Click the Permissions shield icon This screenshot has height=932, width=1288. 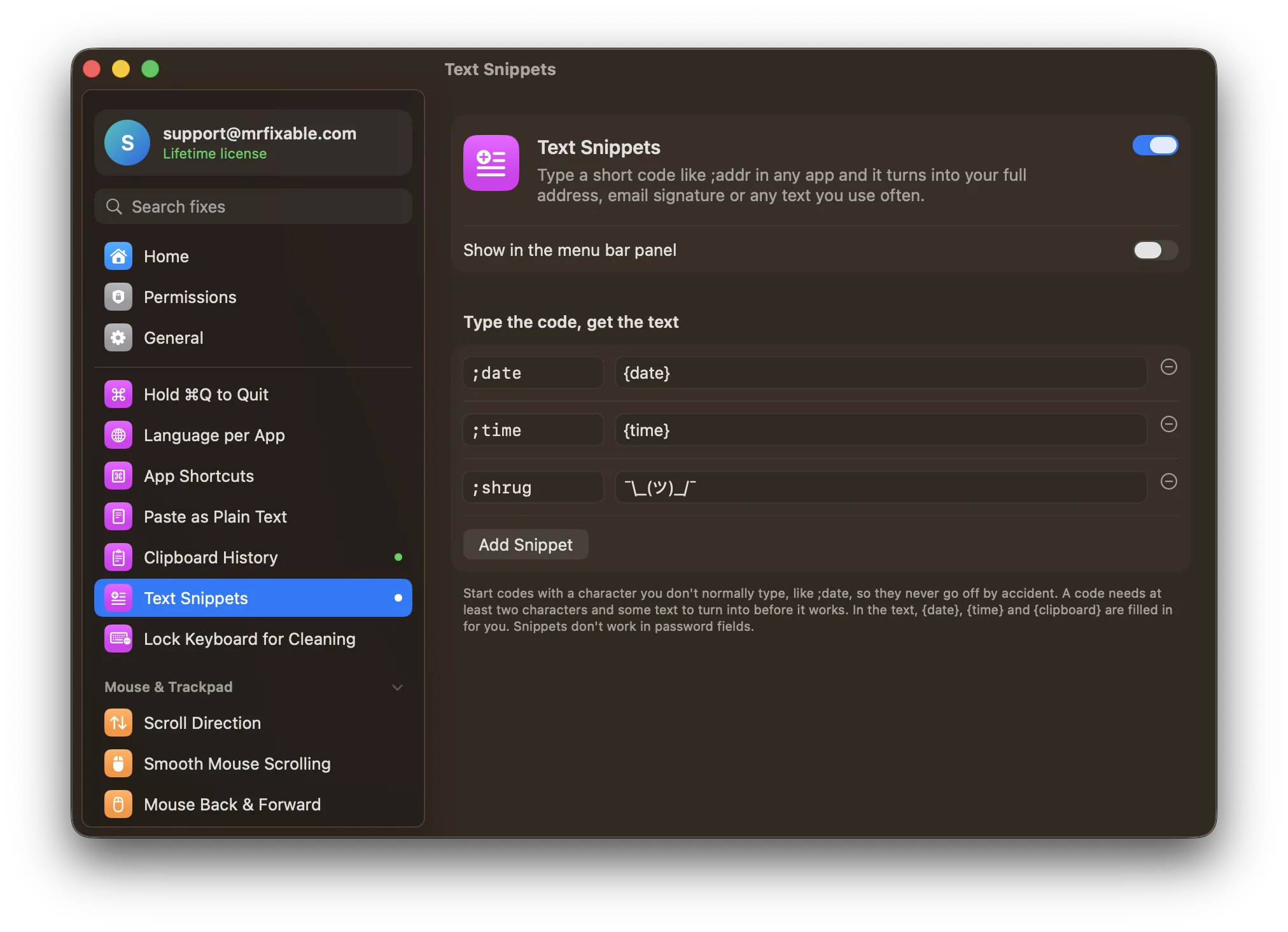[118, 297]
